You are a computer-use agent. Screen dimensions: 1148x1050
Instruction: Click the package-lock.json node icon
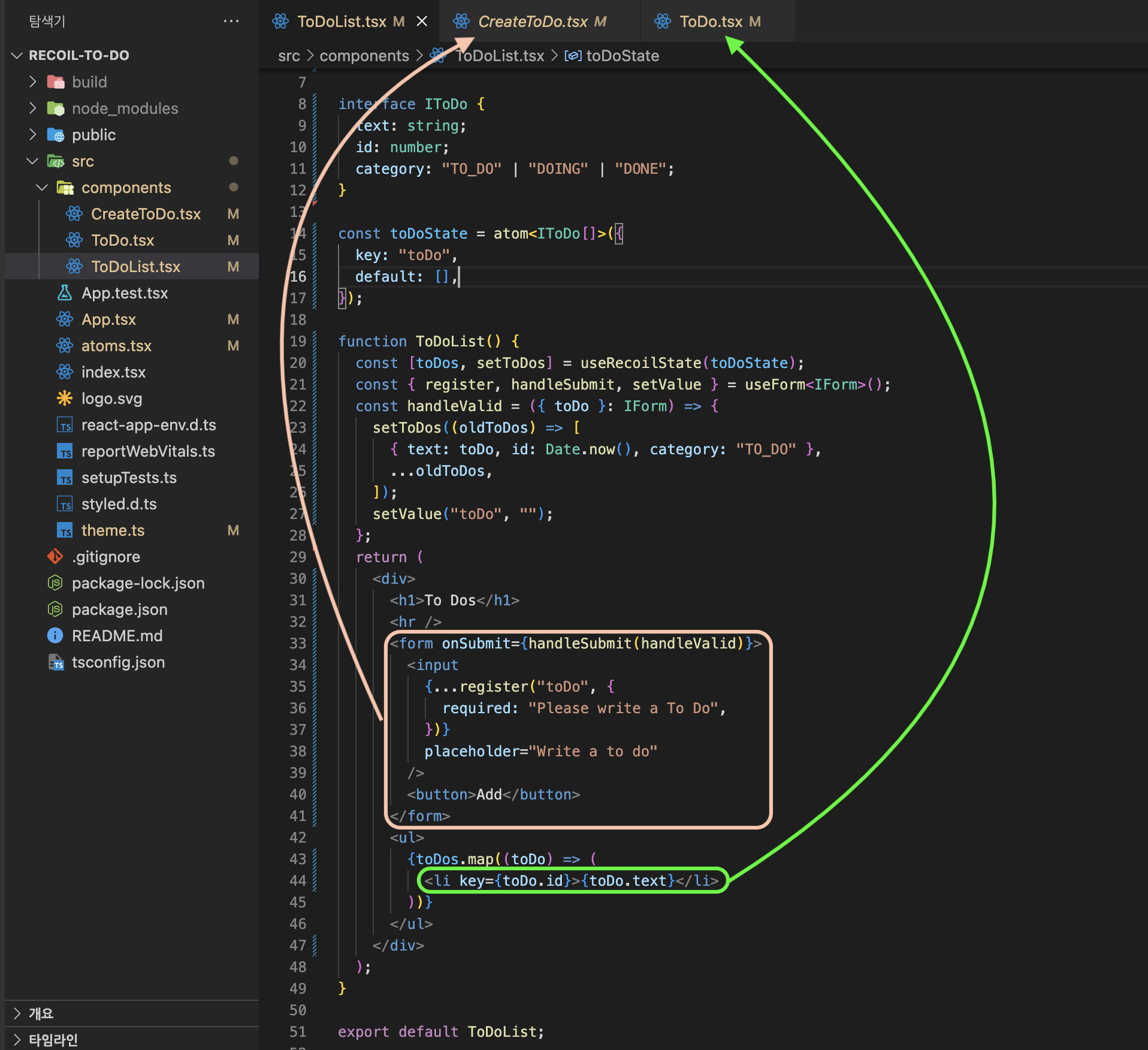point(55,583)
